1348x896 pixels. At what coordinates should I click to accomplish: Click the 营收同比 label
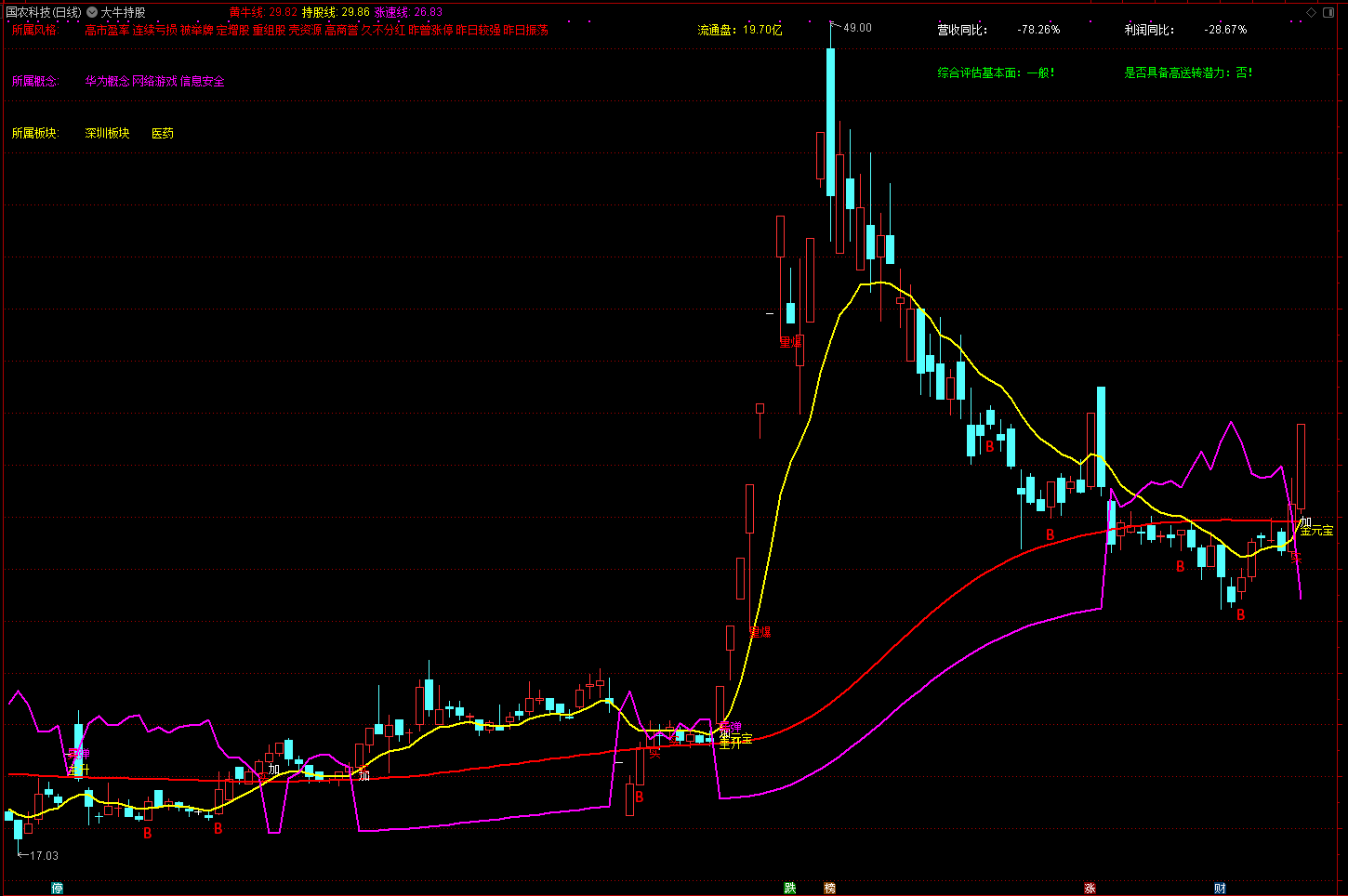962,30
